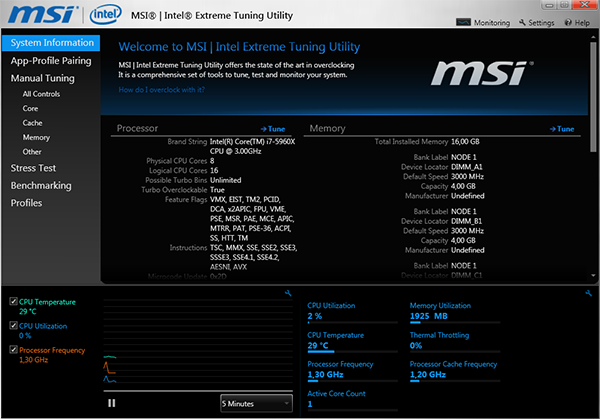Click wrench icon above the stats panel
The width and height of the screenshot is (600, 419).
point(589,293)
